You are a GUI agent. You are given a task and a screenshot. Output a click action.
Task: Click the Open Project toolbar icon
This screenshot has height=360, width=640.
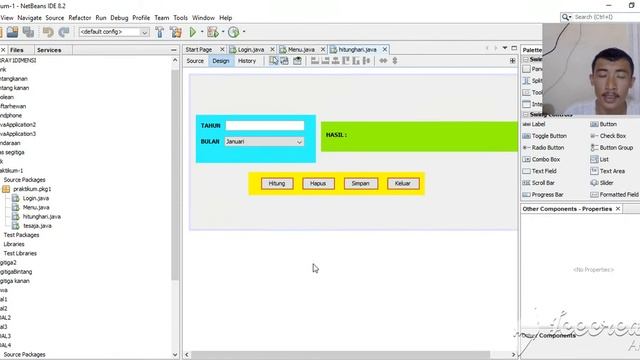click(x=12, y=32)
